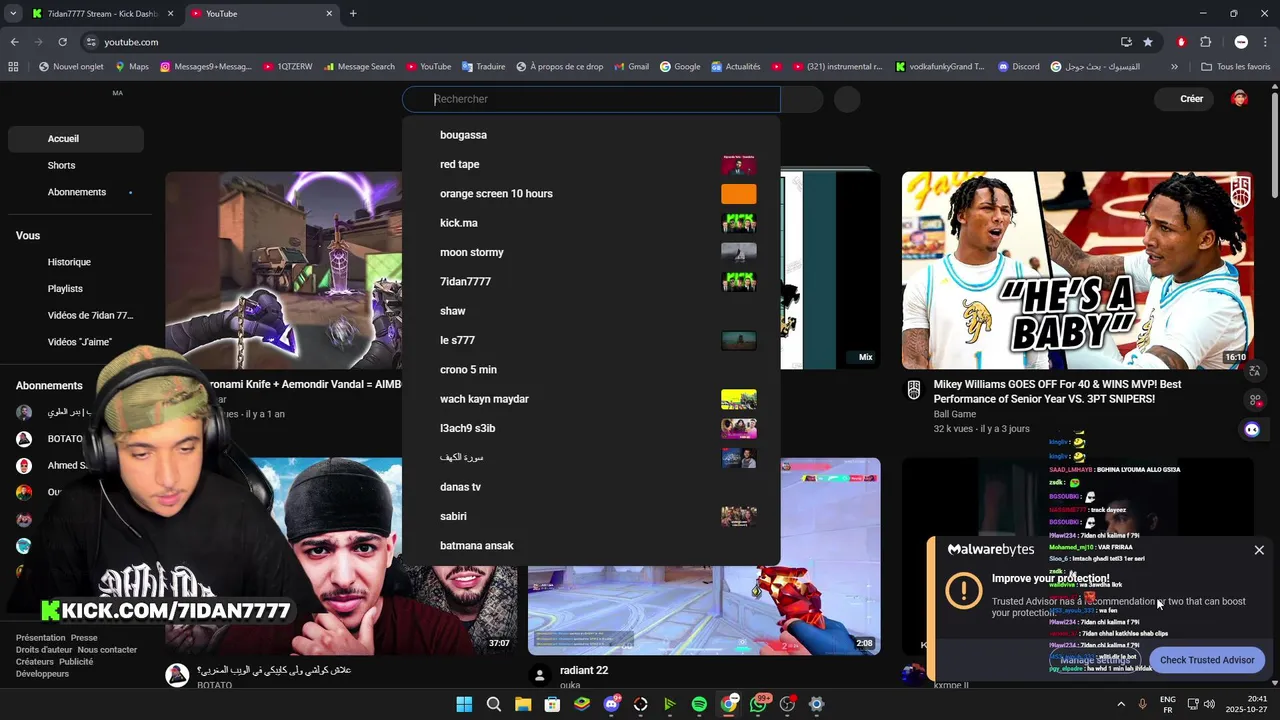This screenshot has width=1280, height=720.
Task: Click the Manage settings button
Action: tap(1095, 660)
